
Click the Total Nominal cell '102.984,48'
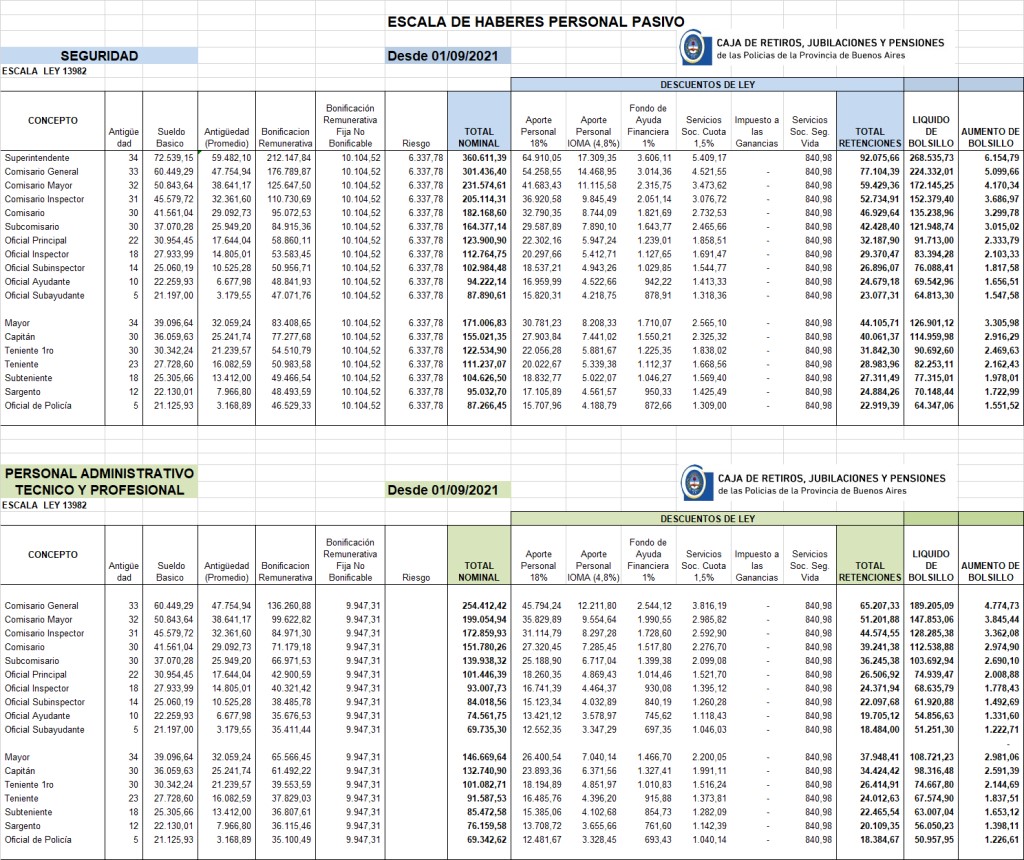coord(484,268)
